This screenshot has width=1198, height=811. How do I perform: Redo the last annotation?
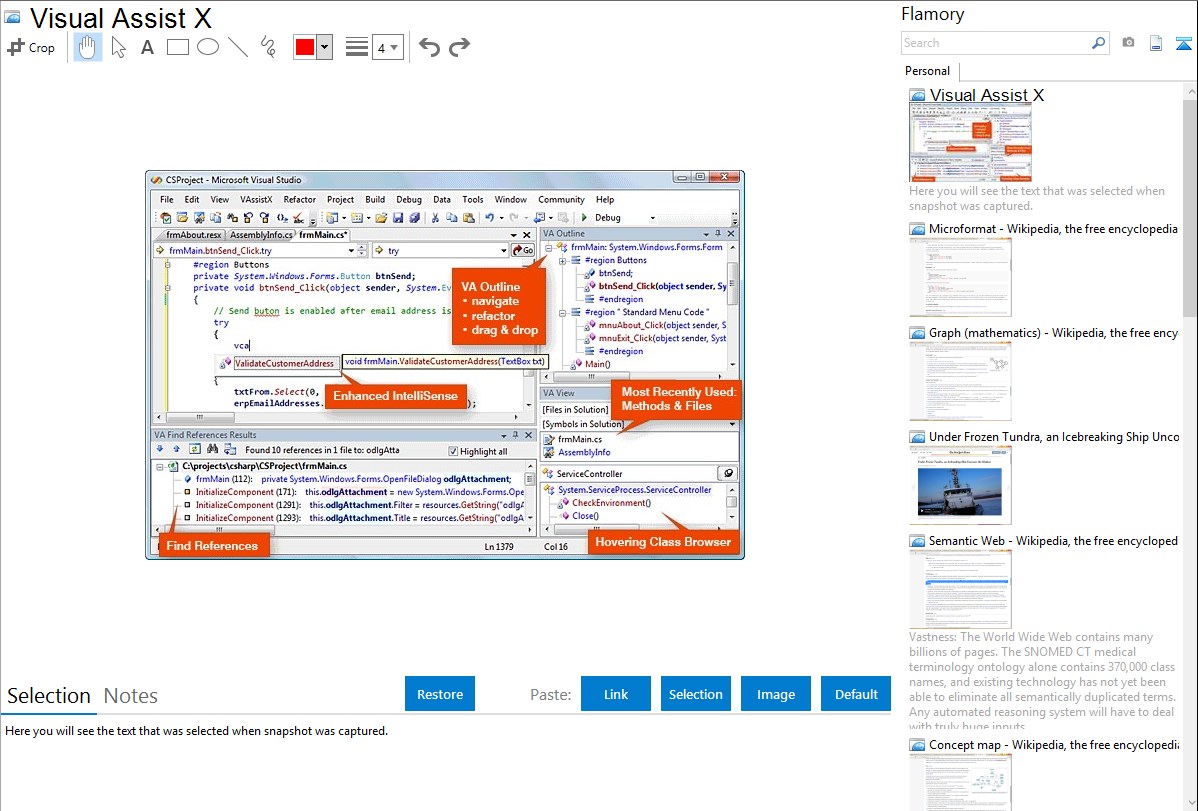click(459, 47)
